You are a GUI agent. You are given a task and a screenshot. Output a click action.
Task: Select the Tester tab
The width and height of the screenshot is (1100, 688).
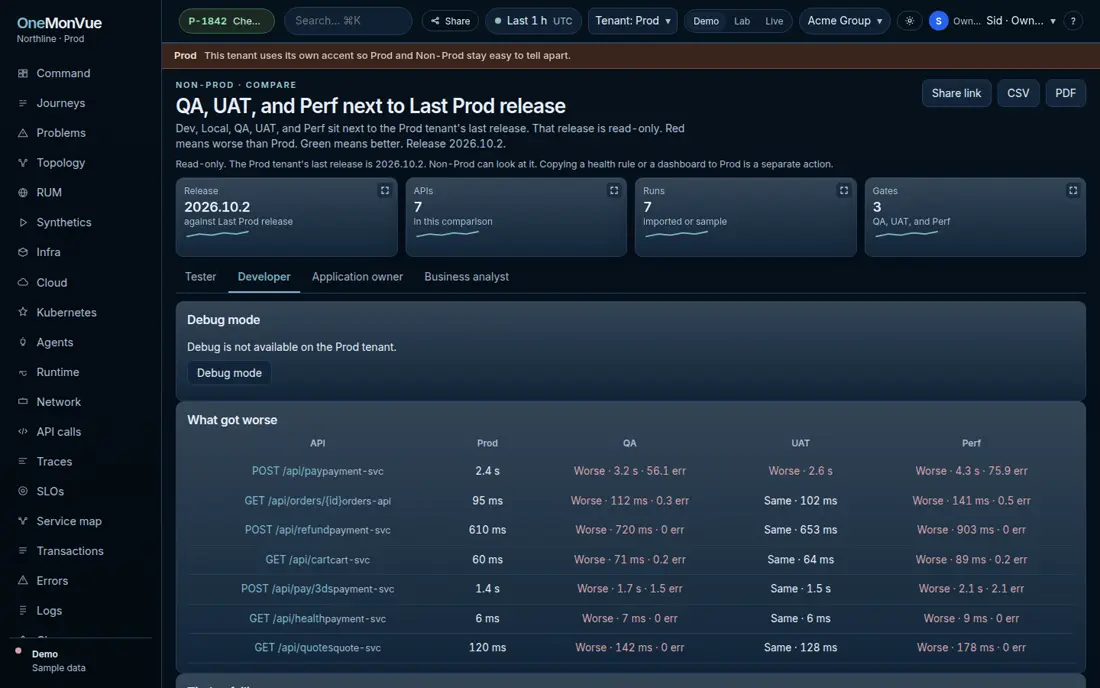(x=201, y=277)
